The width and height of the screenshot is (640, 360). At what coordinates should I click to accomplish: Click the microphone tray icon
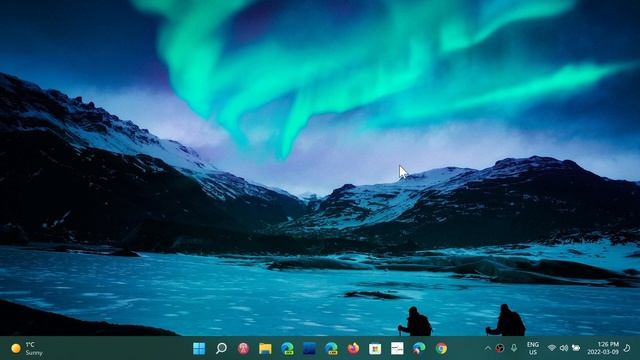[514, 348]
